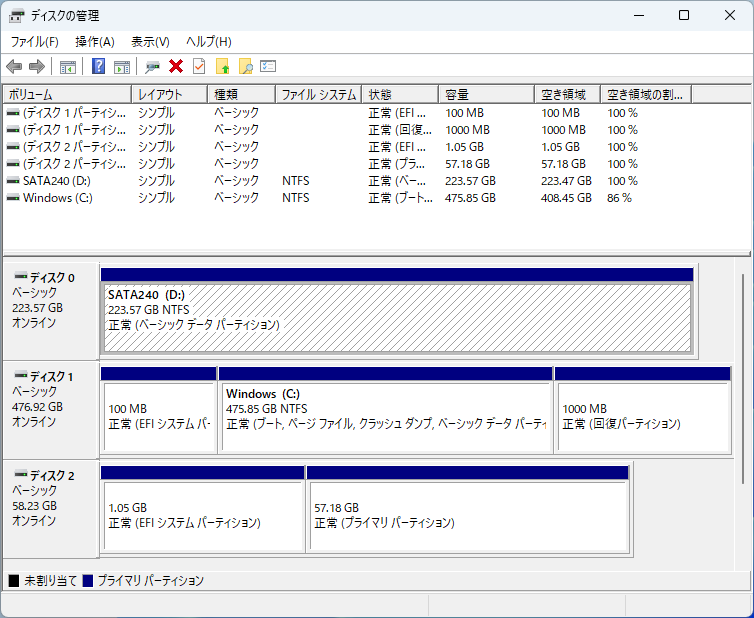Select the Windows (C:) volume name in list

pos(58,198)
